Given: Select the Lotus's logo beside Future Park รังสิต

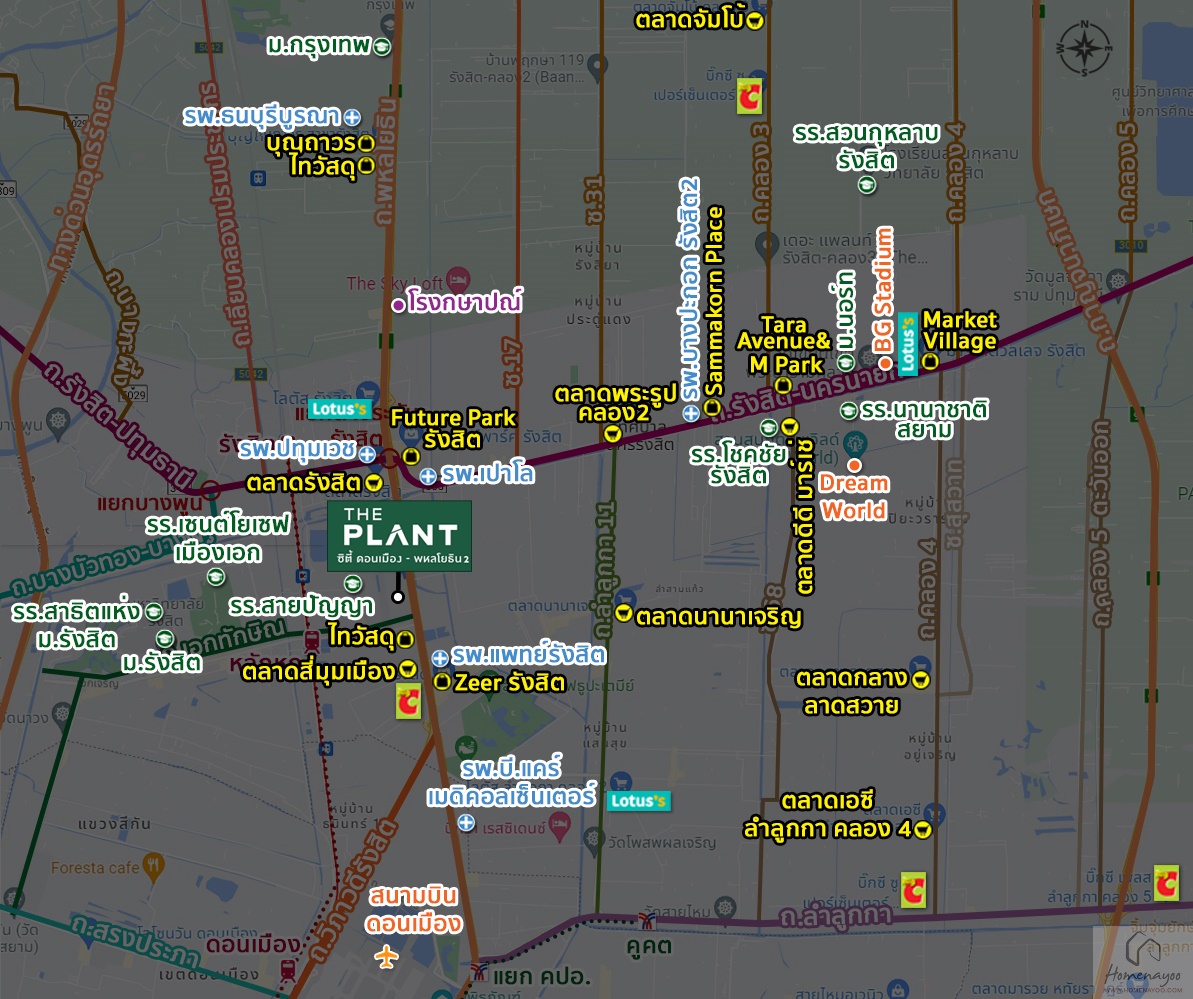Looking at the screenshot, I should point(339,409).
